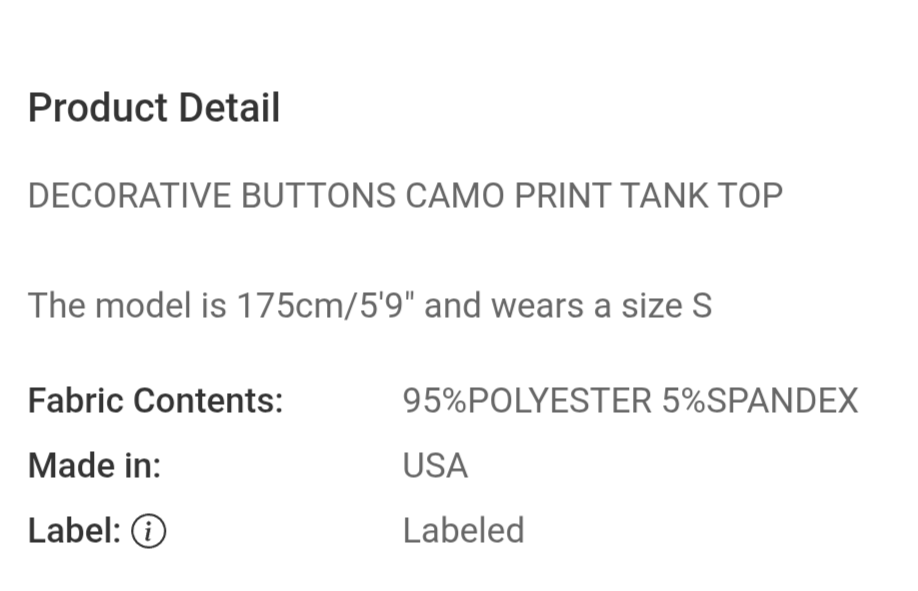Click the Product Detail heading

point(154,108)
